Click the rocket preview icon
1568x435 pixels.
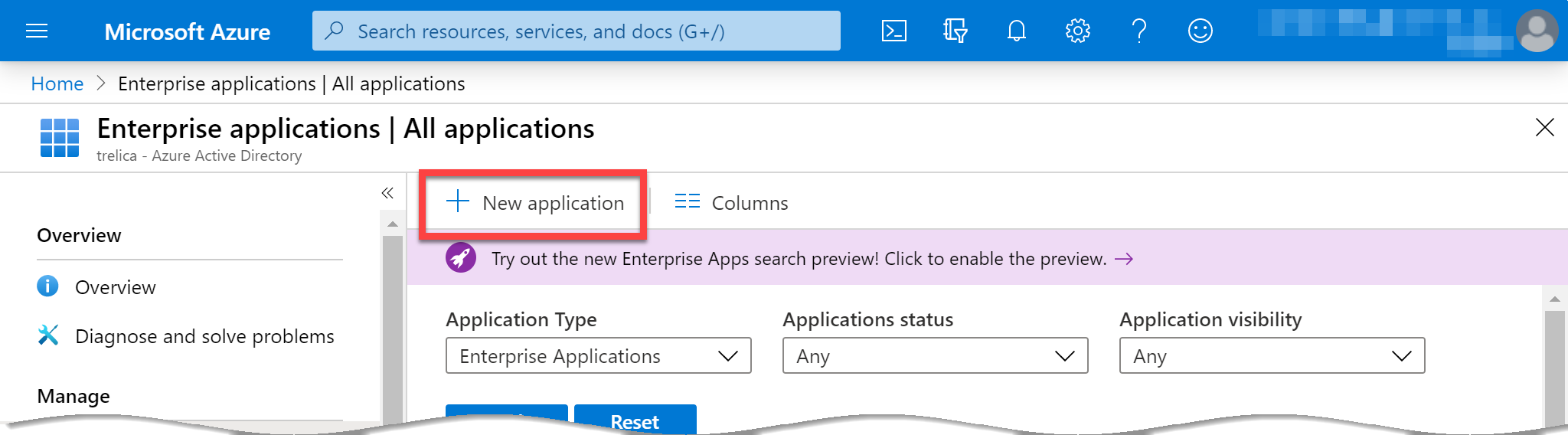[461, 258]
